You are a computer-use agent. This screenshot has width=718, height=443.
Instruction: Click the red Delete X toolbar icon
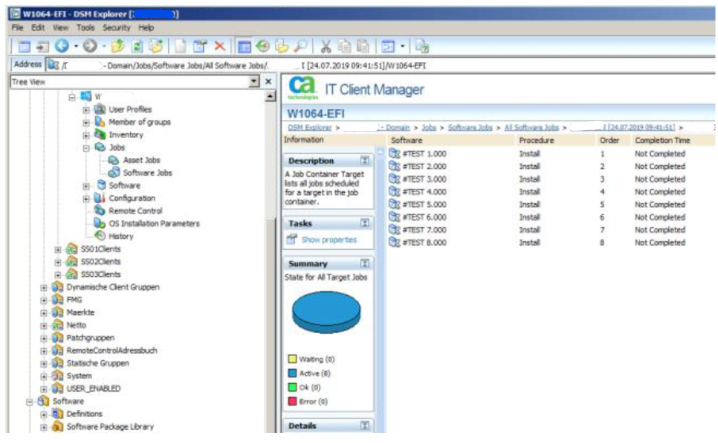[x=220, y=46]
